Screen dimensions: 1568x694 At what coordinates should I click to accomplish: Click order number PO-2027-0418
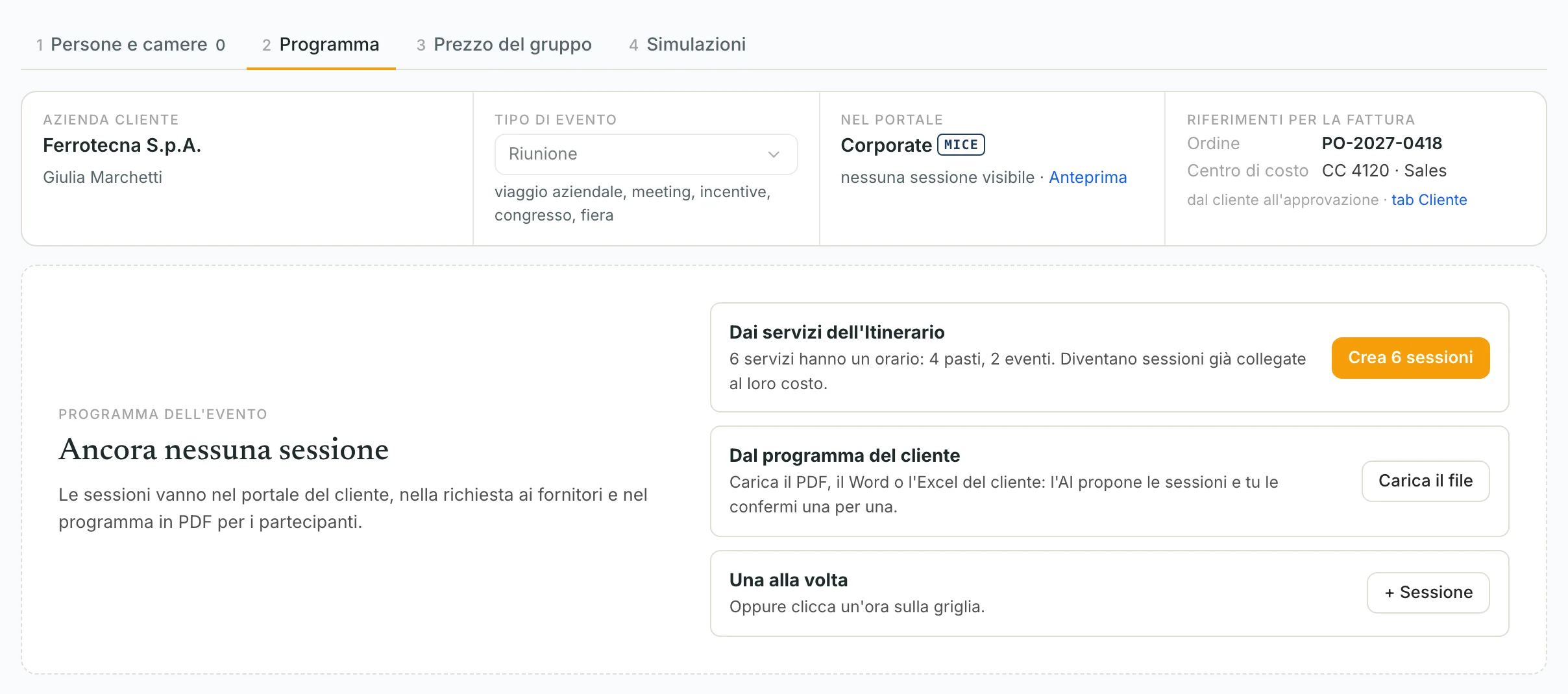pyautogui.click(x=1382, y=143)
